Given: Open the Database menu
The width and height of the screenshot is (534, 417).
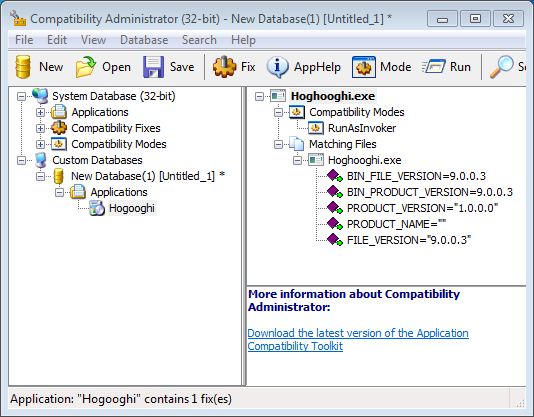Looking at the screenshot, I should [144, 40].
